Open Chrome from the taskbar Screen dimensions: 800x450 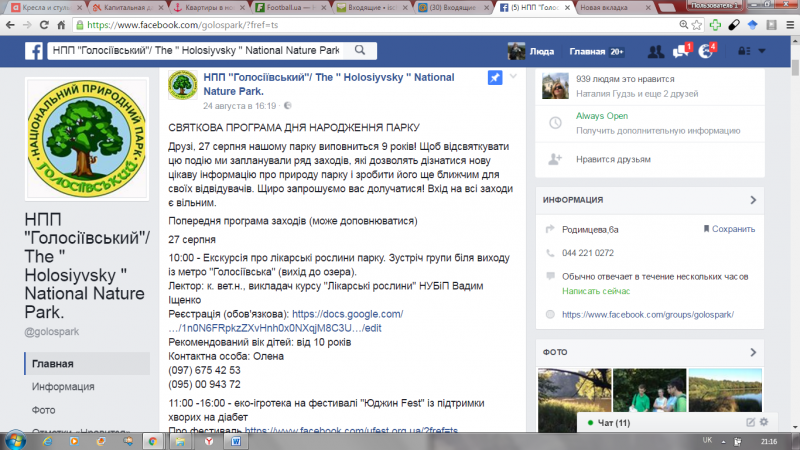pyautogui.click(x=153, y=441)
